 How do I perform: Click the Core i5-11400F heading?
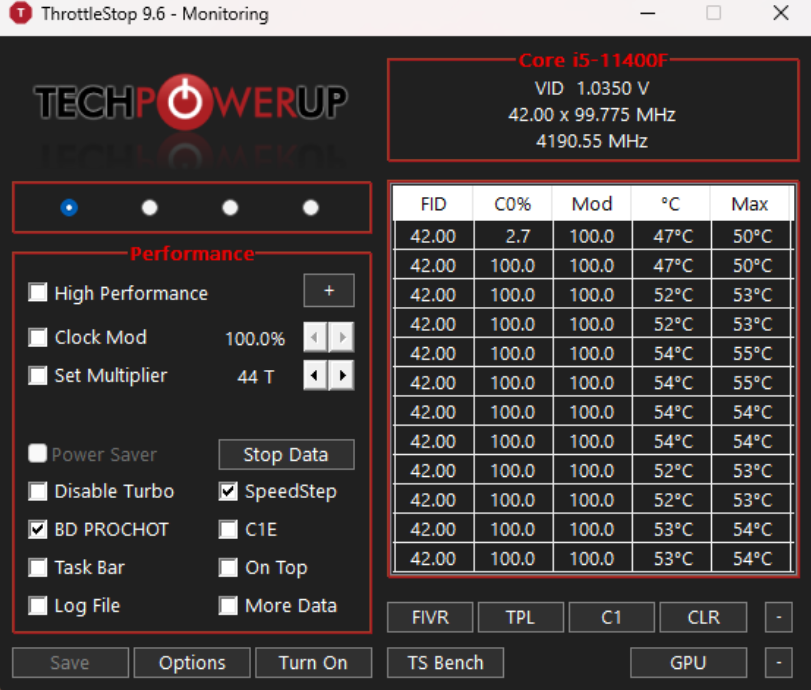(593, 61)
